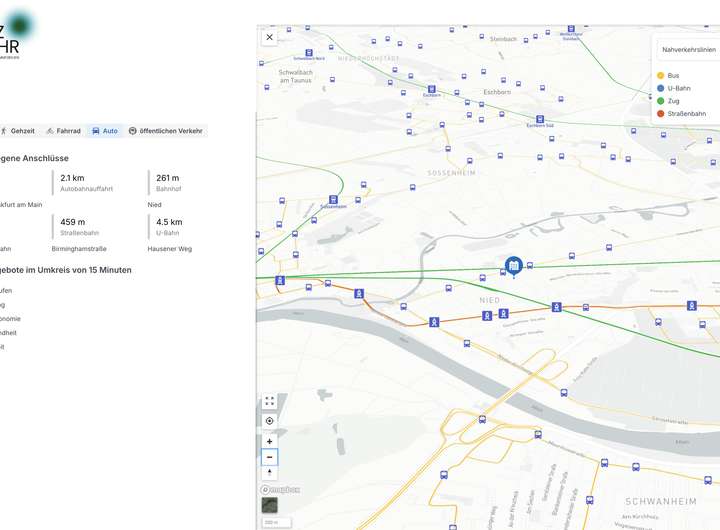Image resolution: width=720 pixels, height=530 pixels.
Task: Click the SCHWANHEIM district label
Action: click(661, 502)
